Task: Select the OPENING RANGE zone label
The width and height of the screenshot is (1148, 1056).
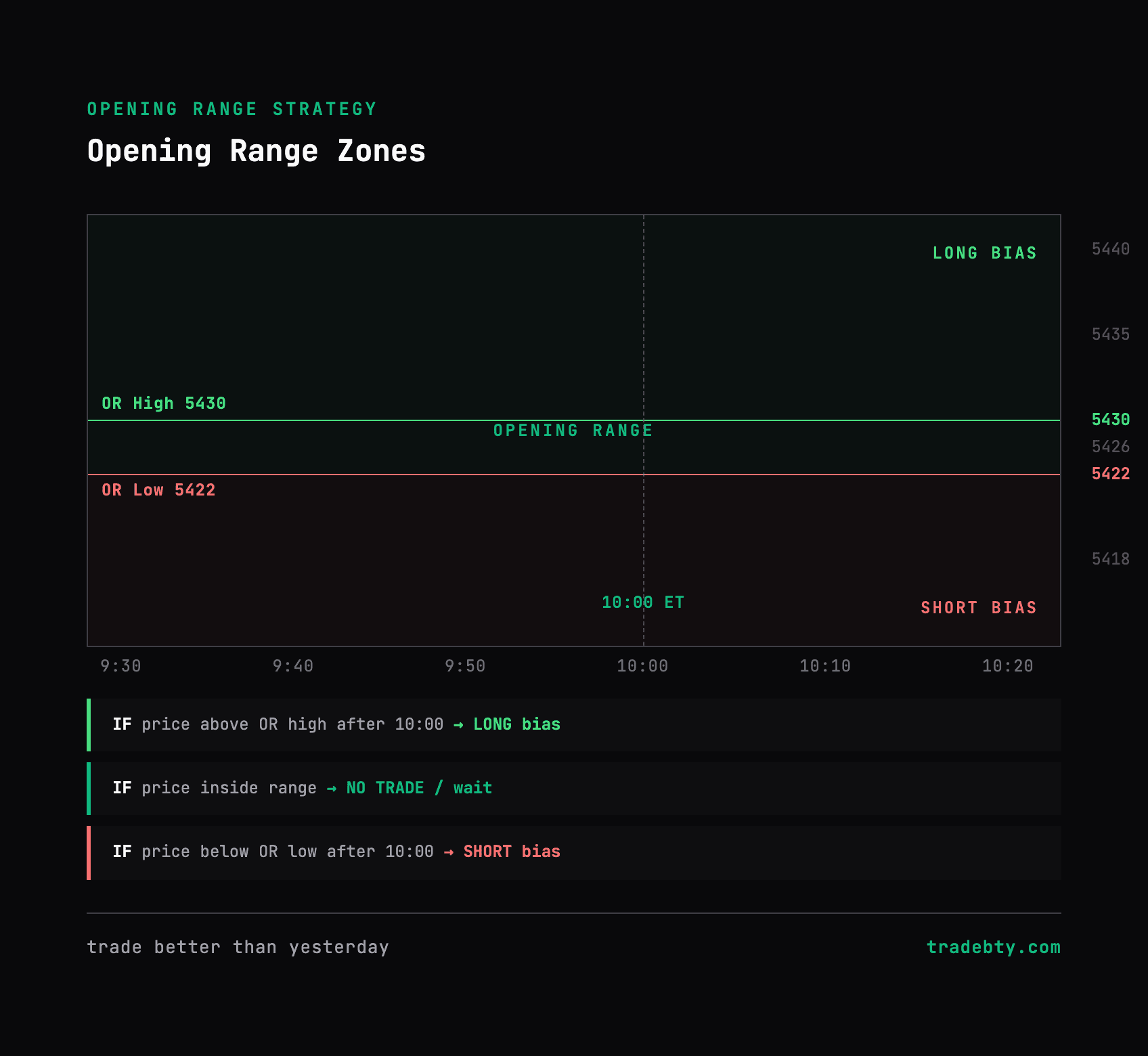Action: click(572, 430)
